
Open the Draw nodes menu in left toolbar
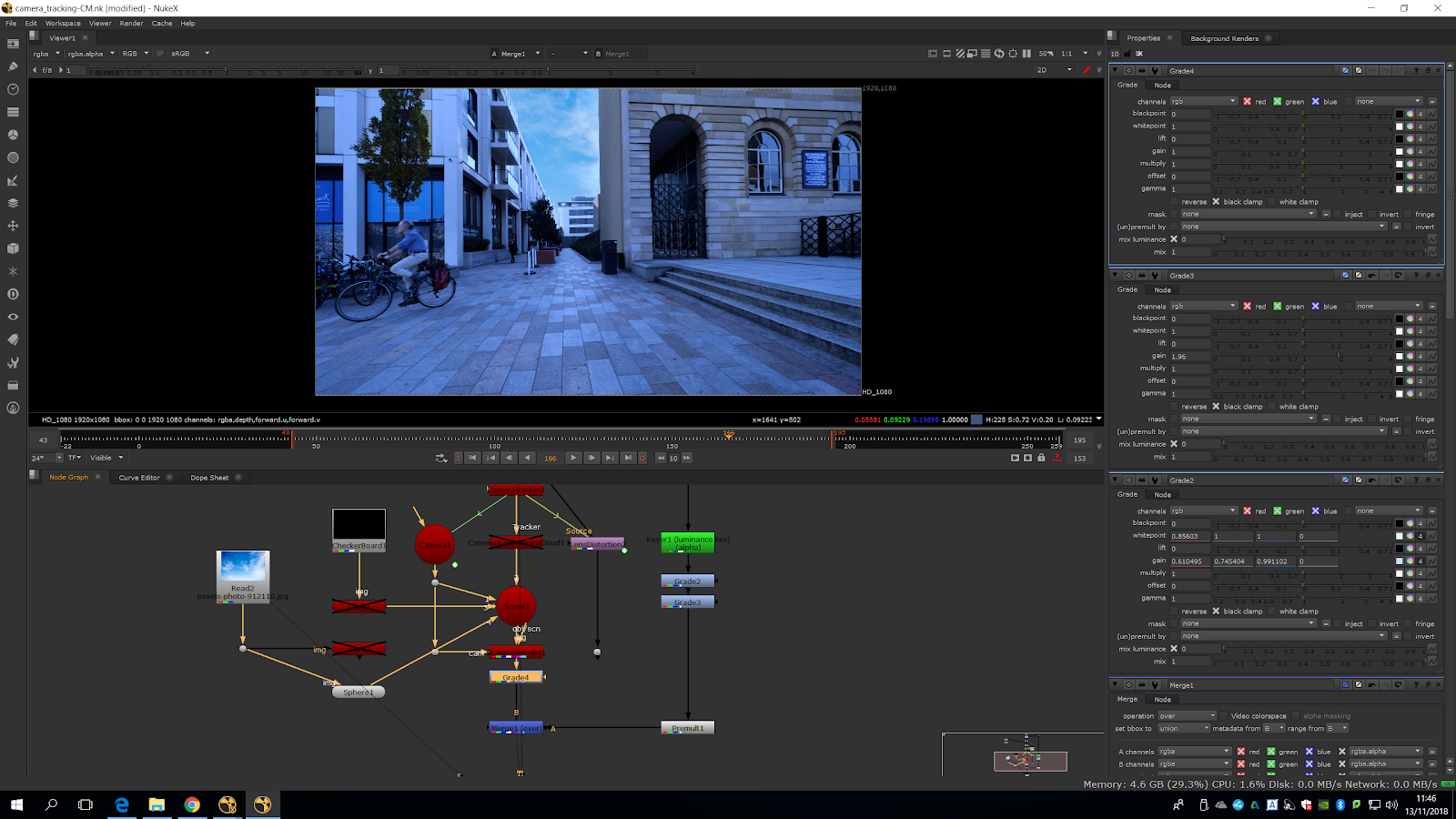tap(13, 66)
